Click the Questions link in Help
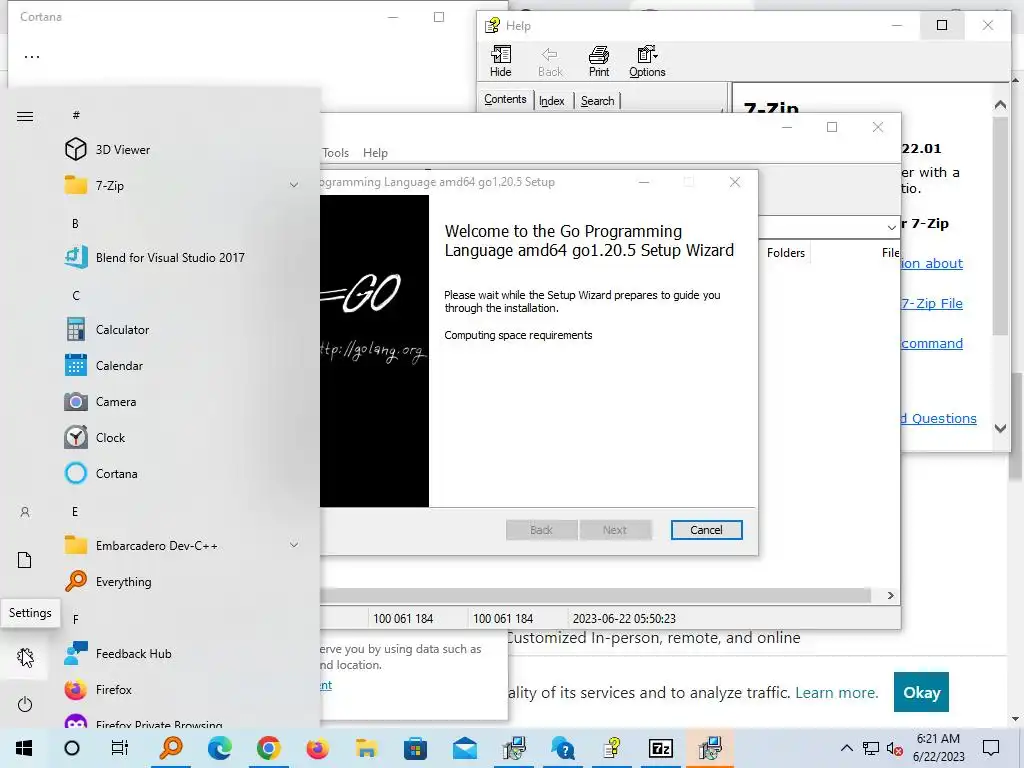Screen dimensions: 1024x768 click(939, 419)
